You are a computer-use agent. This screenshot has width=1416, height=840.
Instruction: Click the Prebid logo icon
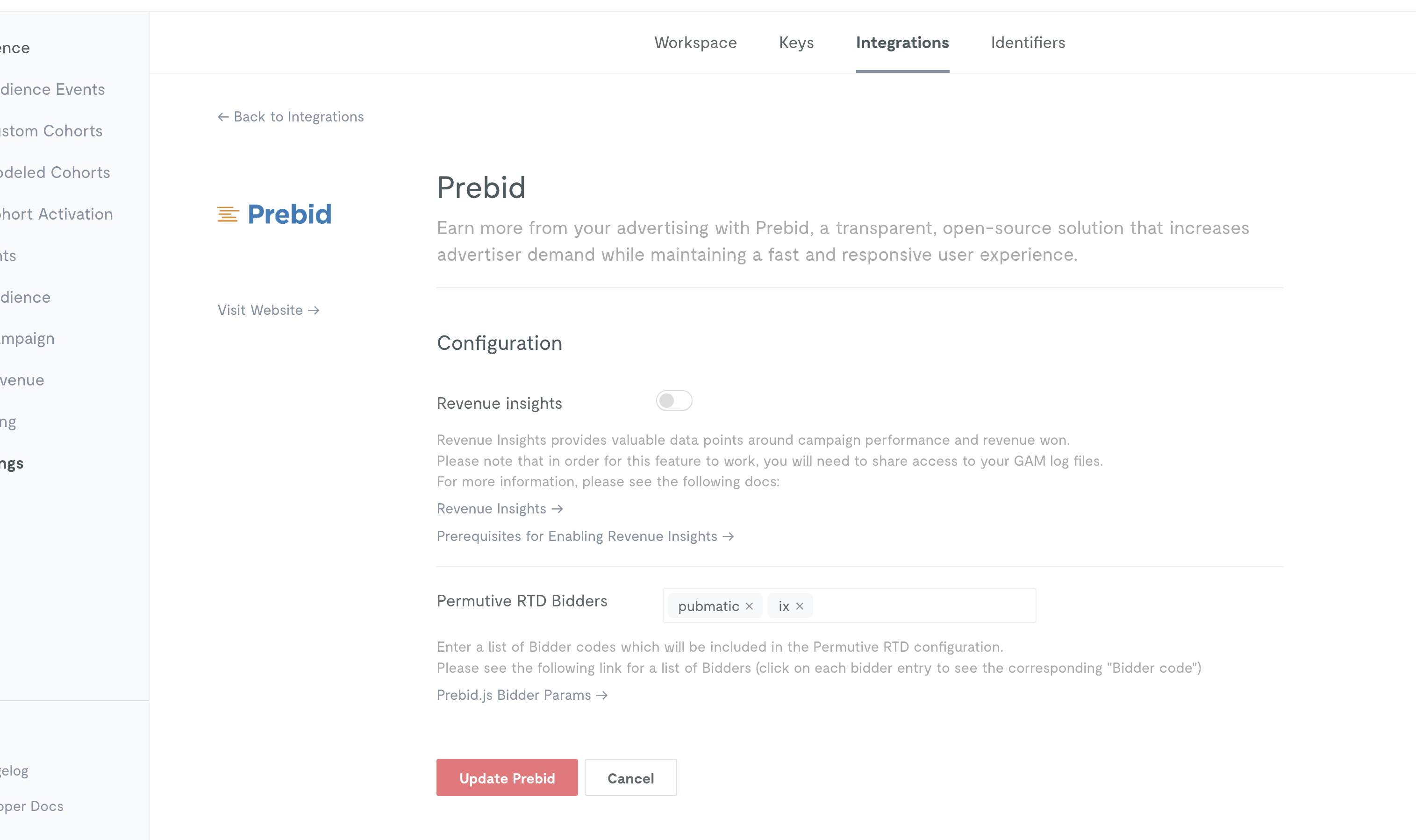[x=227, y=214]
